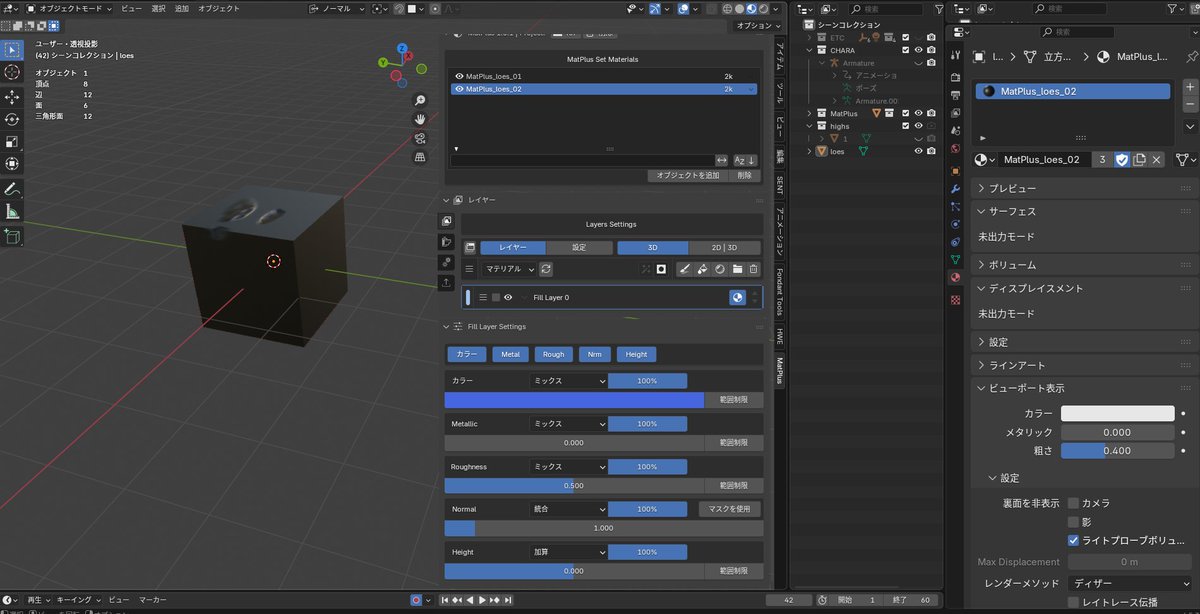Open the マテリアル layer type dropdown
This screenshot has height=614, width=1200.
point(508,269)
